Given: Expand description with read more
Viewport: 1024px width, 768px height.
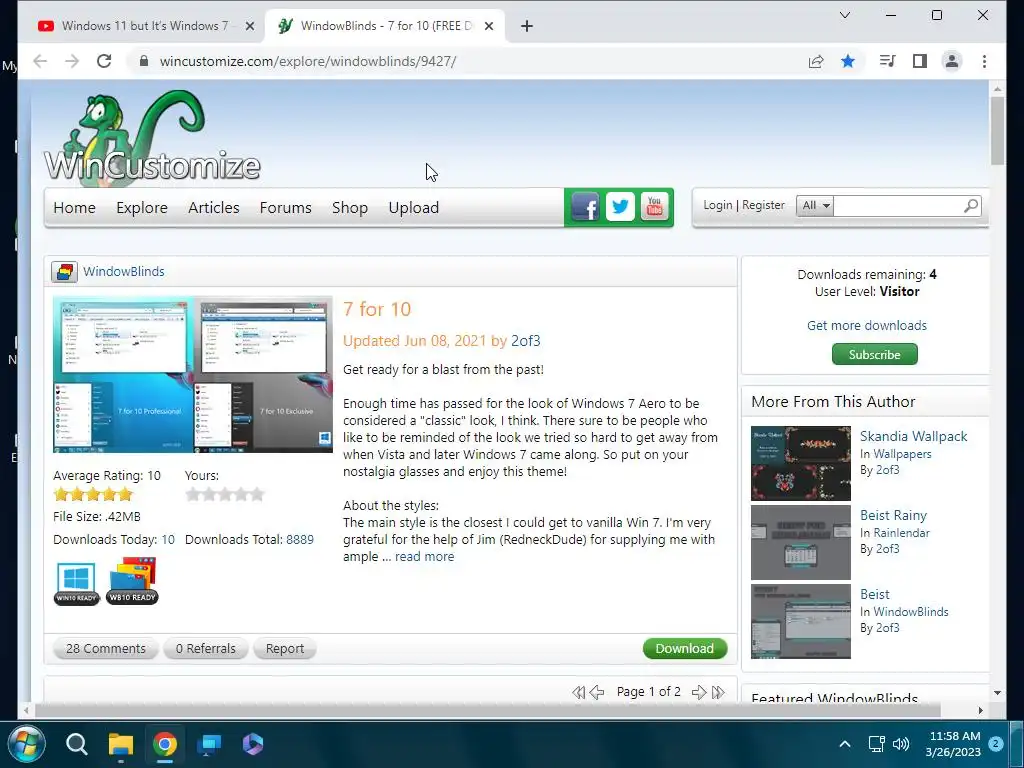Looking at the screenshot, I should [x=424, y=557].
